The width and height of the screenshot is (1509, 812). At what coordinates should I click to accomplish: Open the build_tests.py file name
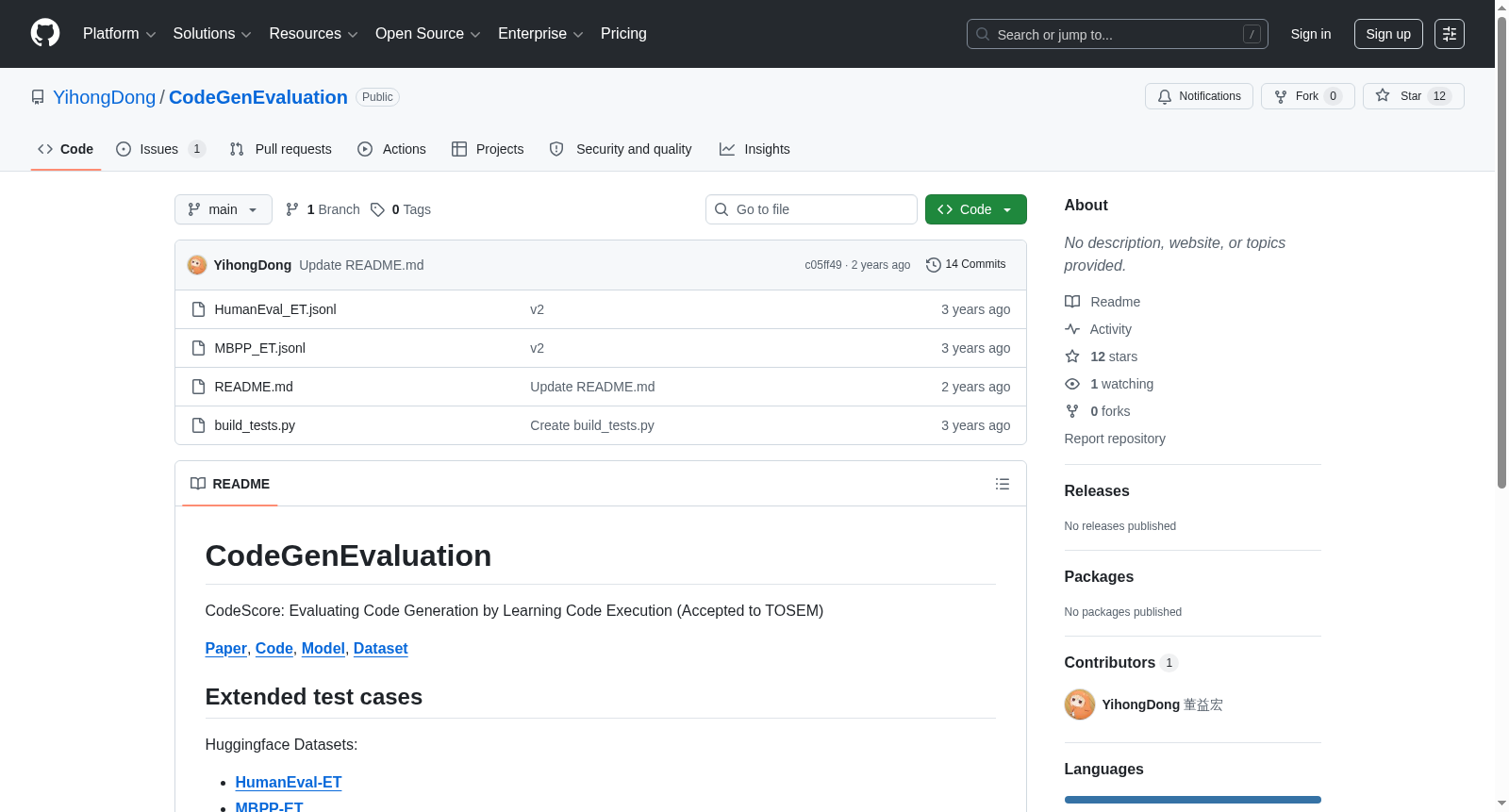click(255, 425)
